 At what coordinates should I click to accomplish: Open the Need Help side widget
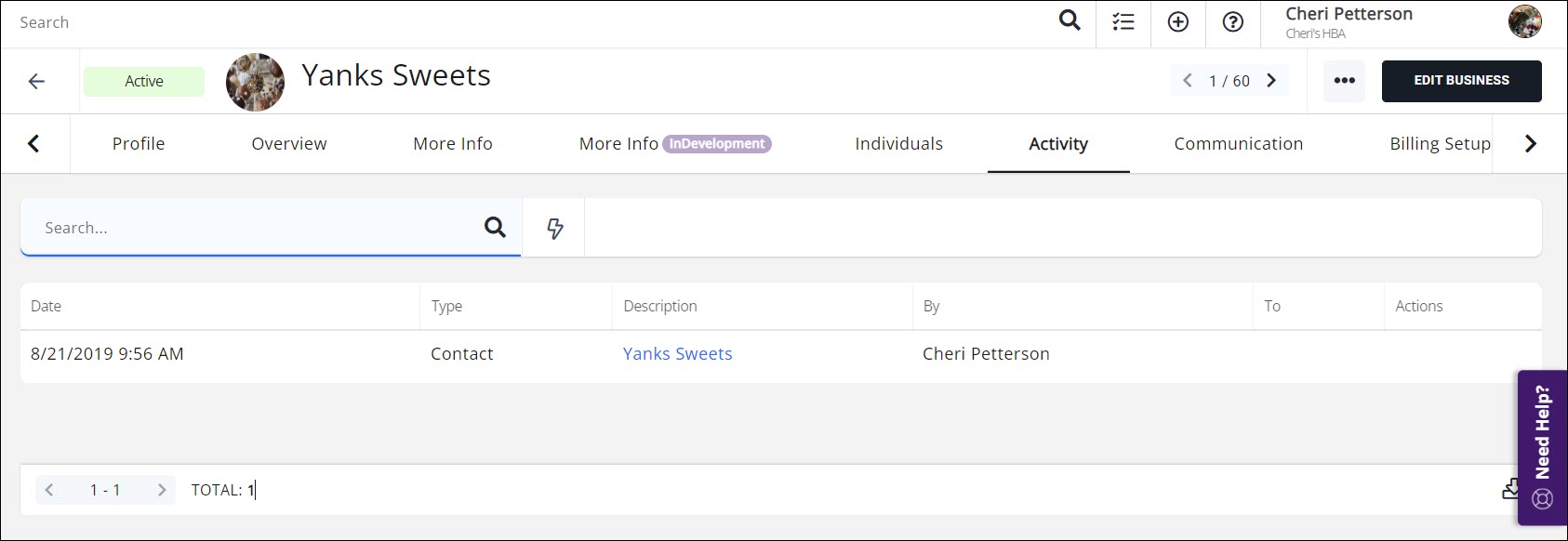[x=1542, y=447]
